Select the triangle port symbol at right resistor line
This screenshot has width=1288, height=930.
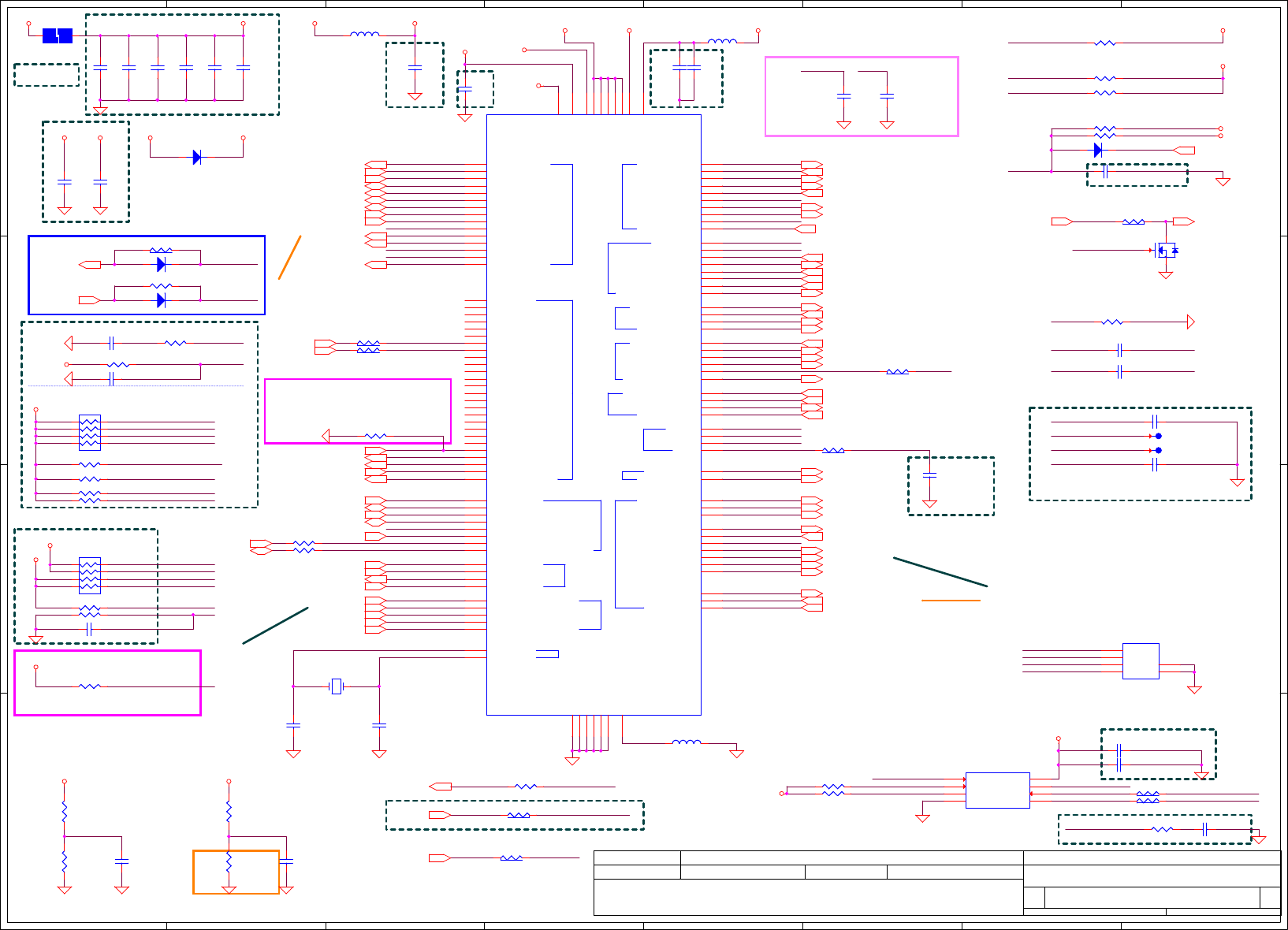(x=1191, y=322)
